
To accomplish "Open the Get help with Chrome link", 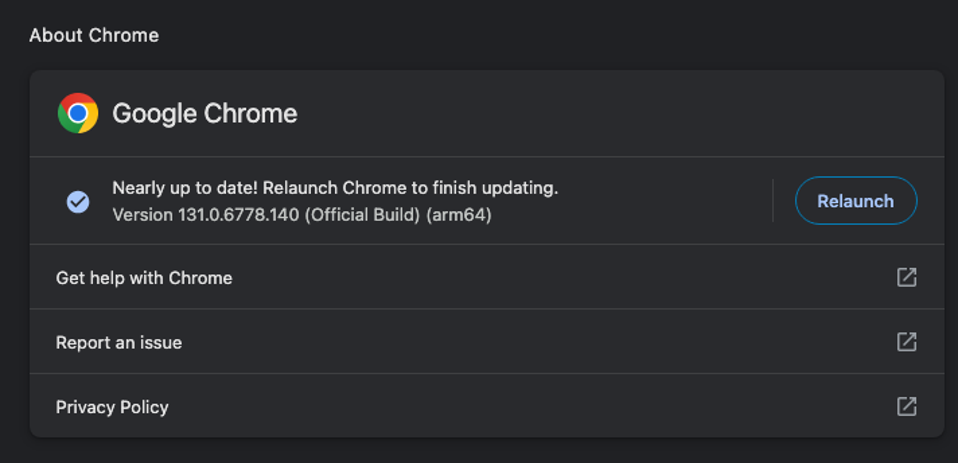I will coord(144,278).
